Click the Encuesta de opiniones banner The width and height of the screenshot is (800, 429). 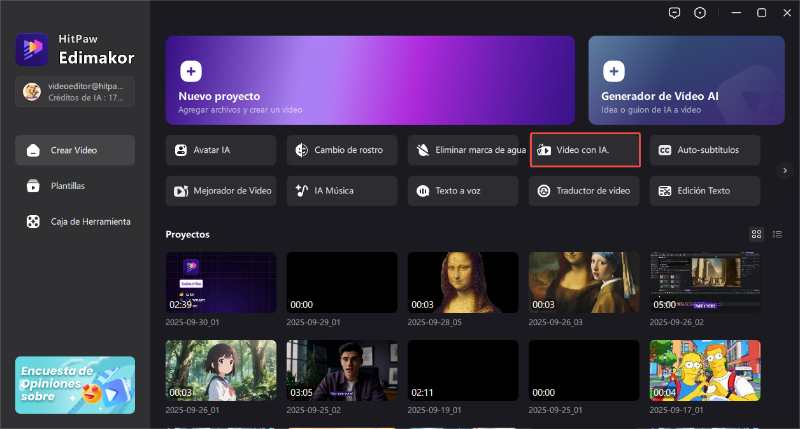[75, 385]
